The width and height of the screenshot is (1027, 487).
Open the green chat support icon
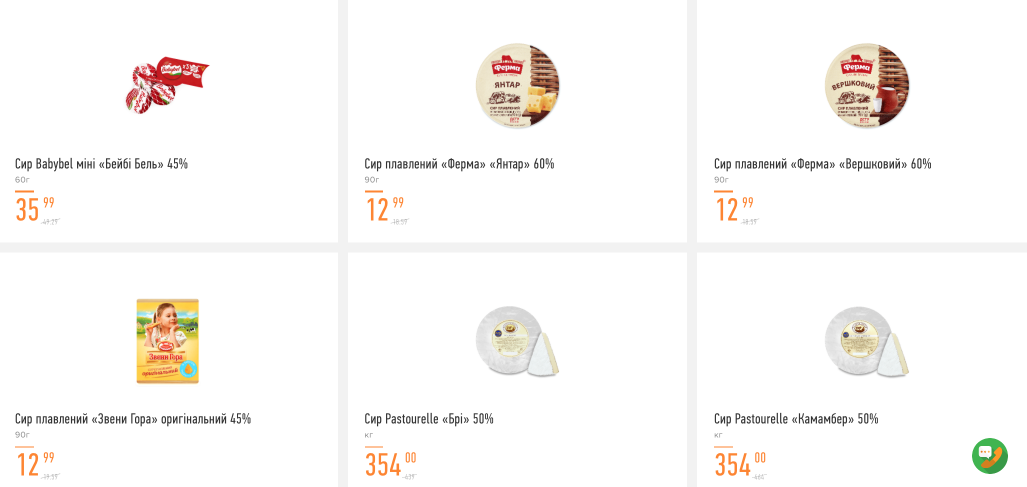(x=989, y=455)
